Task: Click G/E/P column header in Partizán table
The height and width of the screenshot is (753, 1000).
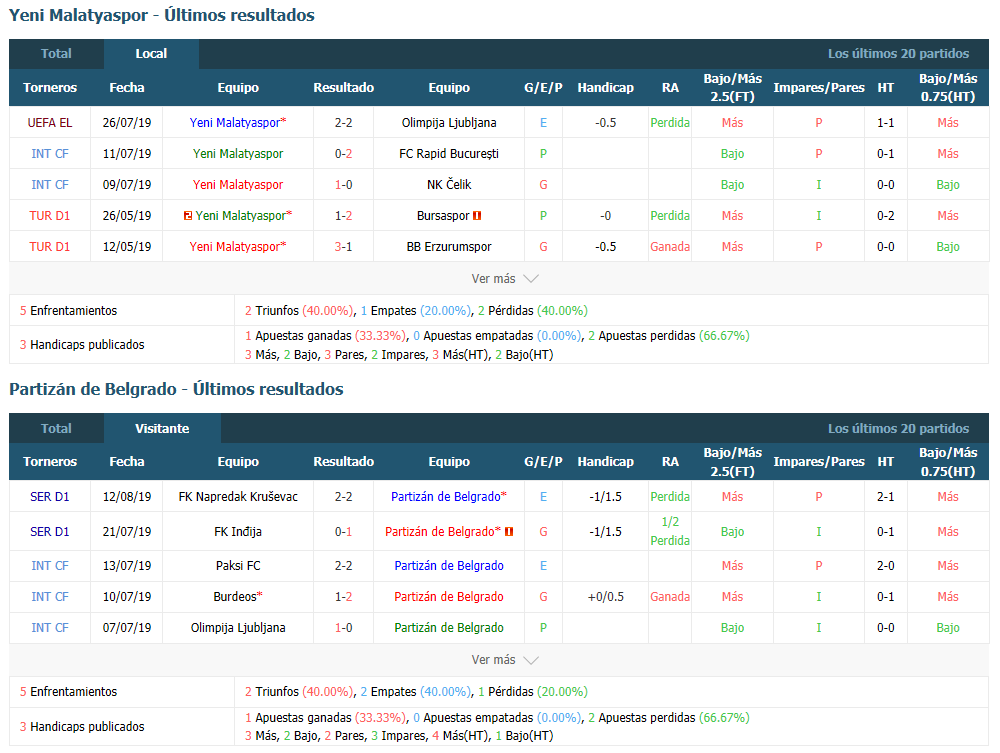Action: click(543, 462)
